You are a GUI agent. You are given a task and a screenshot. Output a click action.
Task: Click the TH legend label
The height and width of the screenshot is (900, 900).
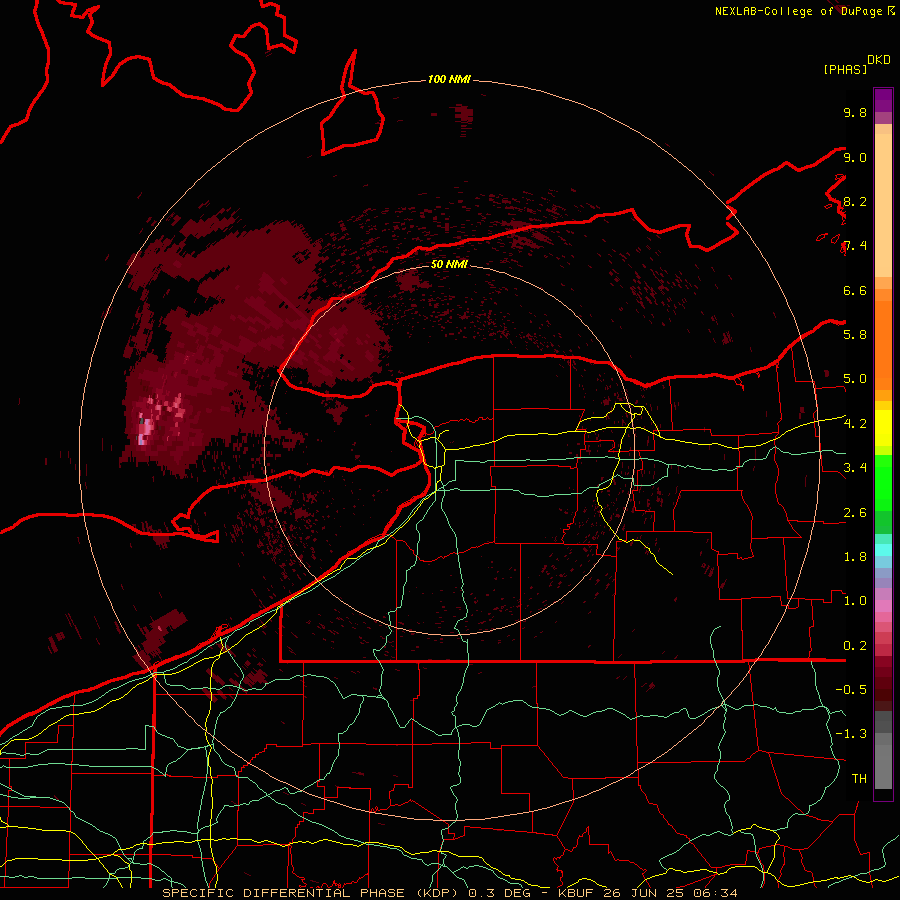859,779
